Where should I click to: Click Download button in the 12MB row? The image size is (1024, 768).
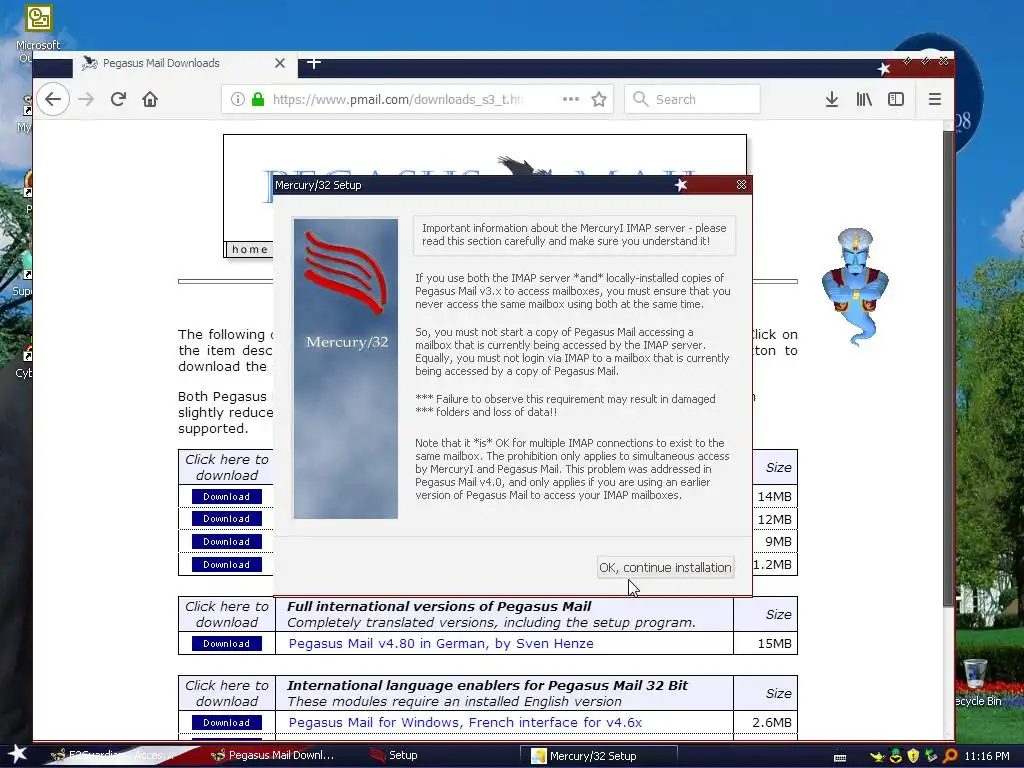coord(227,519)
